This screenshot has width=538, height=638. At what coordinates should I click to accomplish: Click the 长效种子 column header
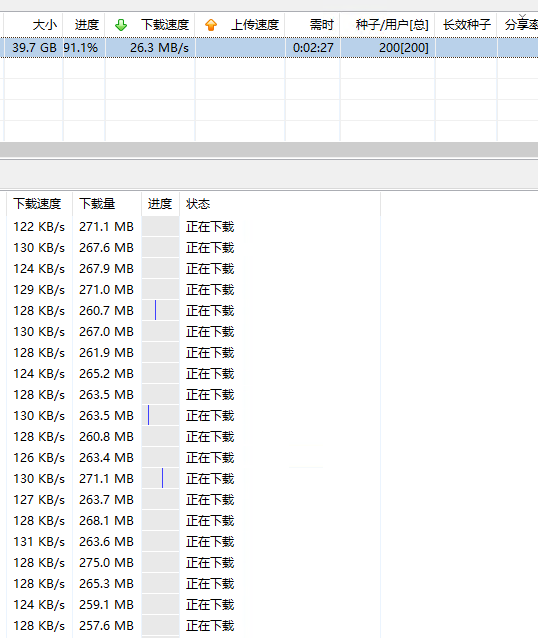click(x=467, y=25)
